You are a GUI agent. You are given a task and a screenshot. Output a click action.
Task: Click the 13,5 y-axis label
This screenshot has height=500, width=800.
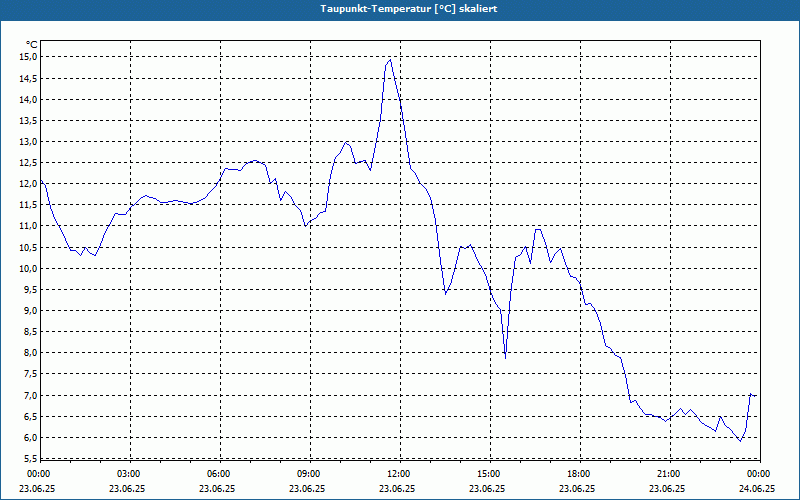[x=28, y=120]
